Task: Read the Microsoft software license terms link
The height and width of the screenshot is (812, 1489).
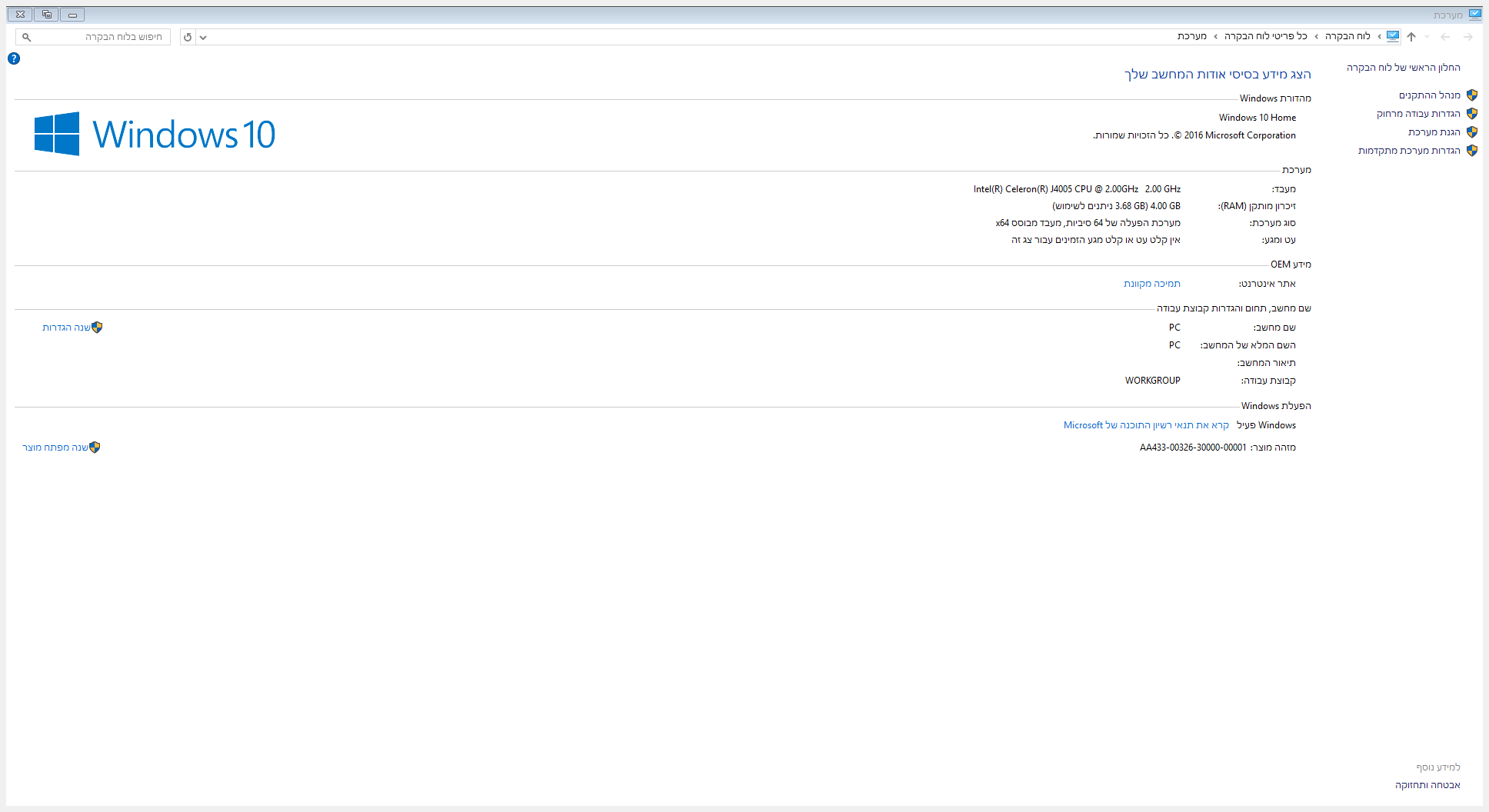Action: (x=1146, y=425)
